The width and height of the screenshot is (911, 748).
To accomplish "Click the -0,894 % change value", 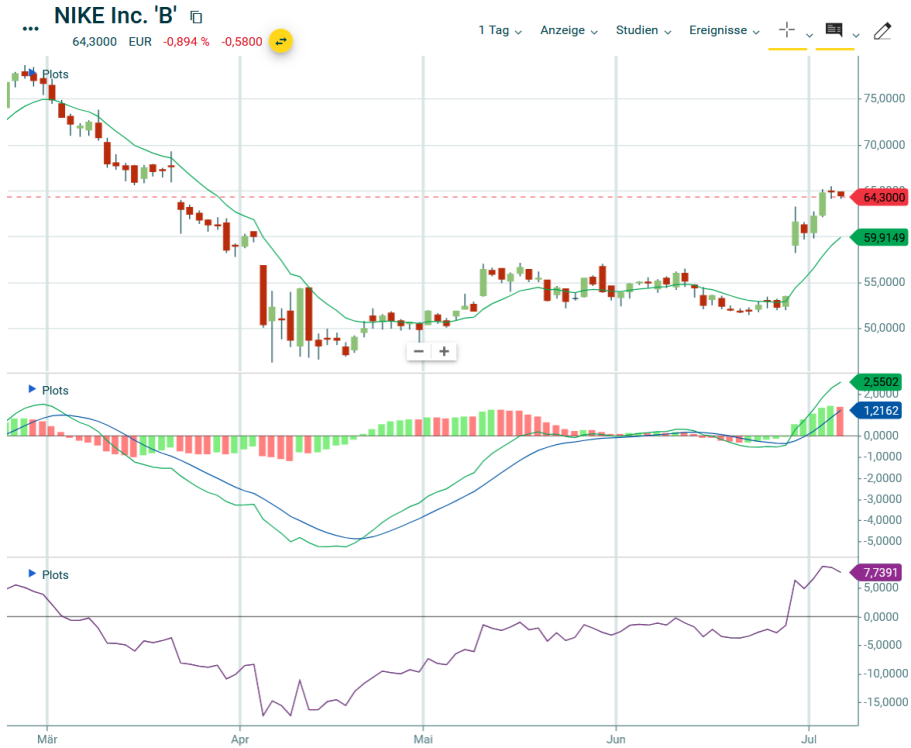I will click(x=186, y=42).
